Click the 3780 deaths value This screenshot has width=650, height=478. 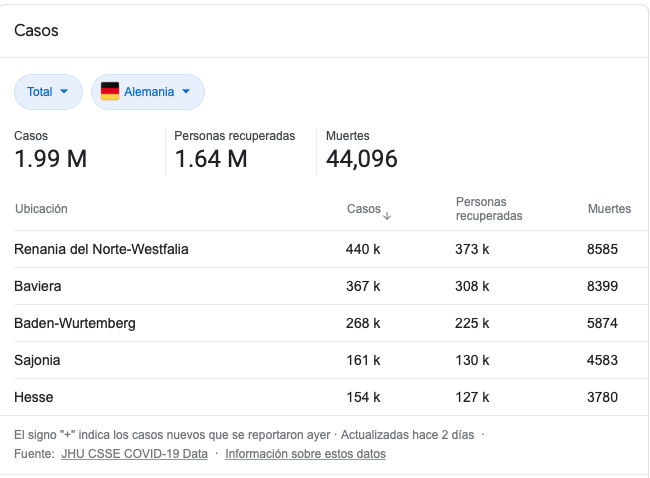tap(602, 397)
